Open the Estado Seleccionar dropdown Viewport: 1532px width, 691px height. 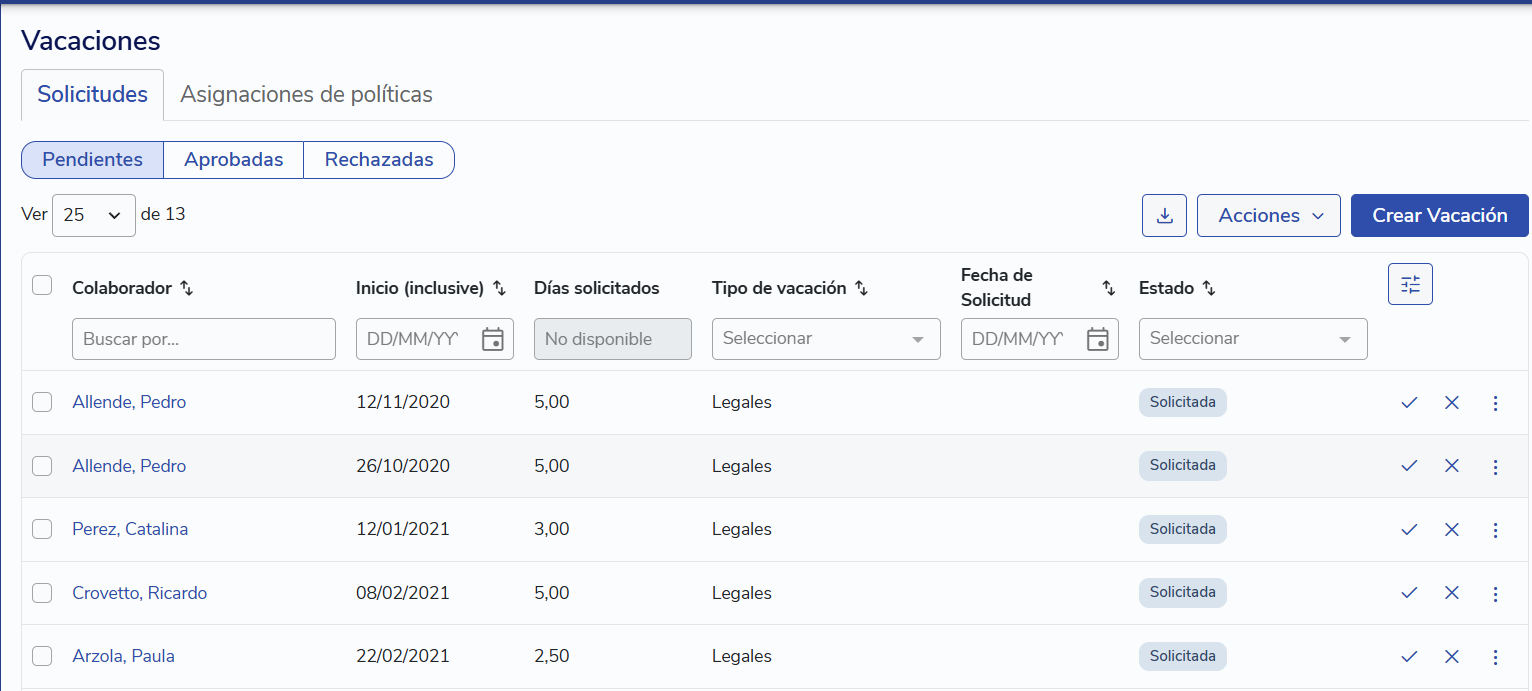1252,339
